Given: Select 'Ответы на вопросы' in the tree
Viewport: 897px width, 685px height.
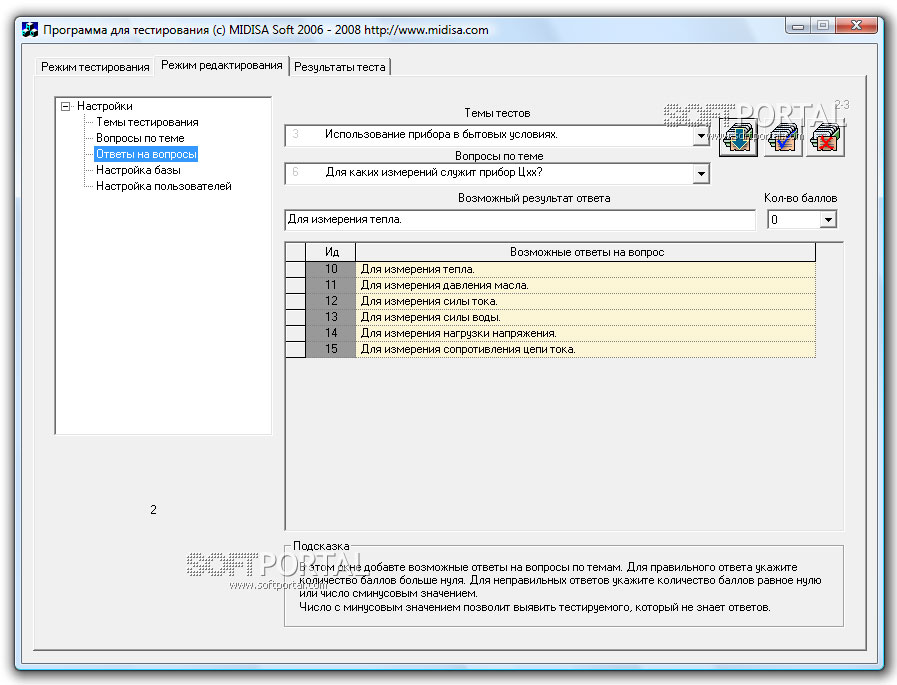Looking at the screenshot, I should (146, 154).
